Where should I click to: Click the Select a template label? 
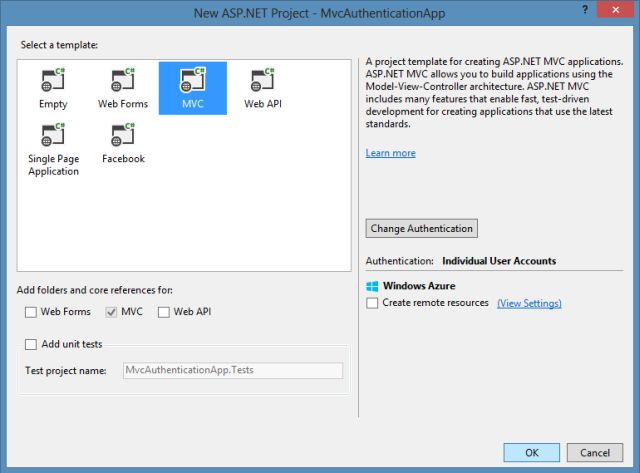tap(59, 45)
